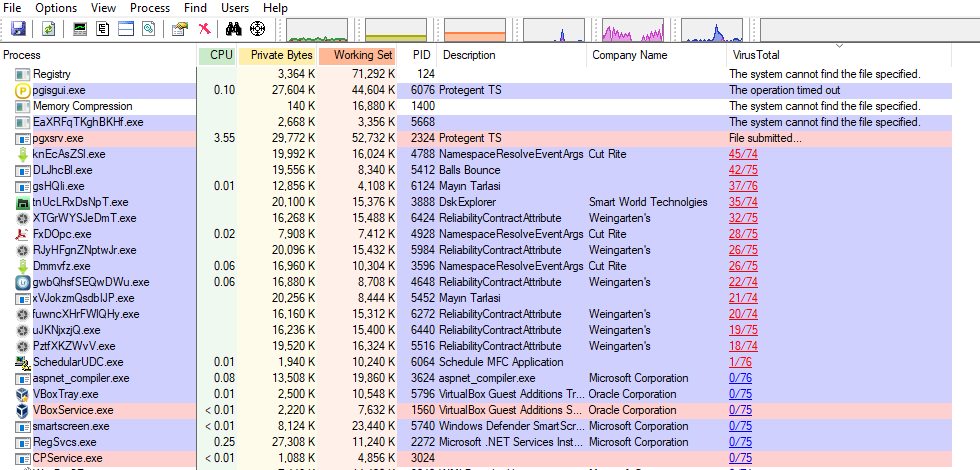Select the Registry process row

(x=476, y=74)
